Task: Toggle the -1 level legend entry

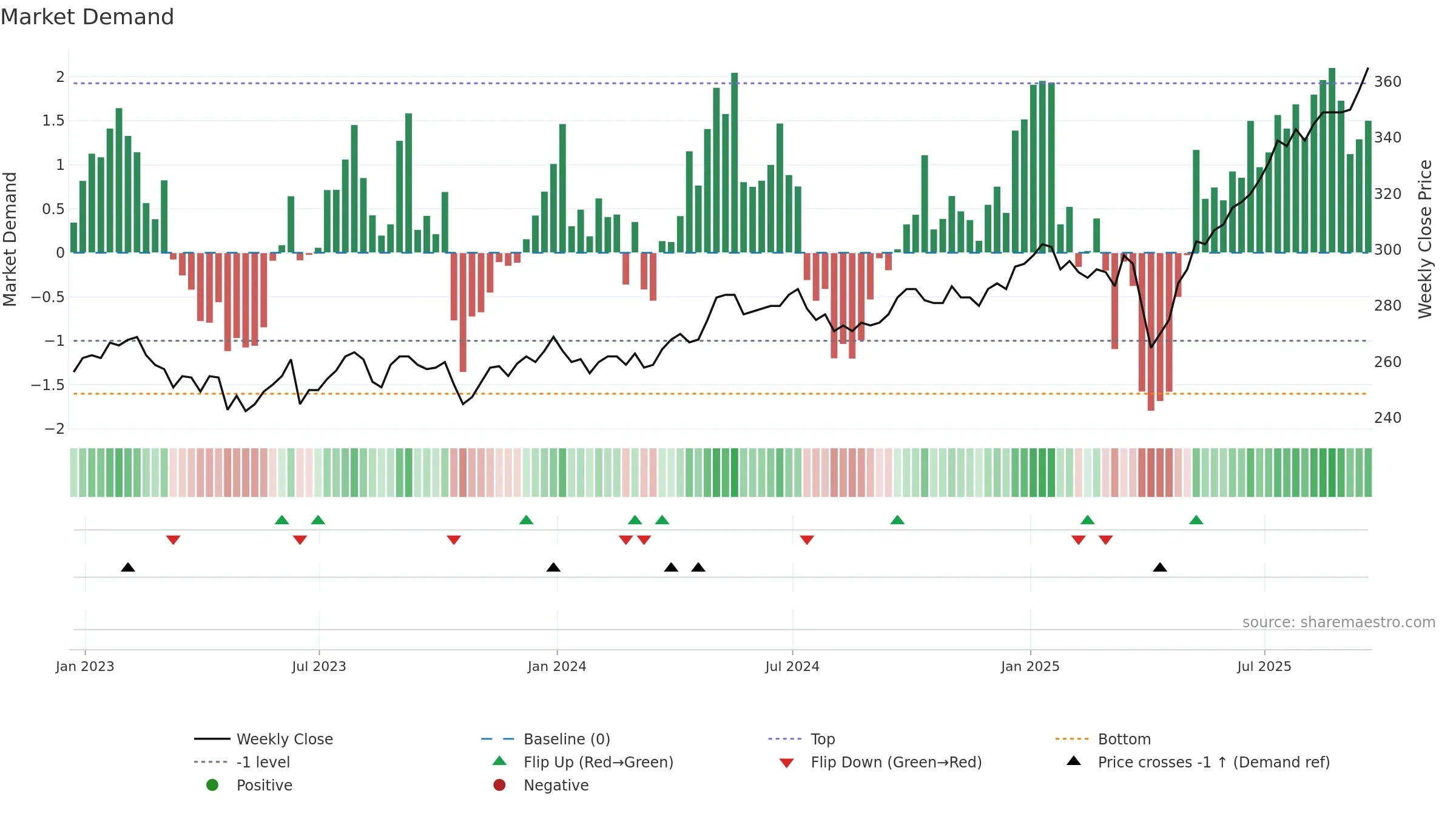Action: 242,762
